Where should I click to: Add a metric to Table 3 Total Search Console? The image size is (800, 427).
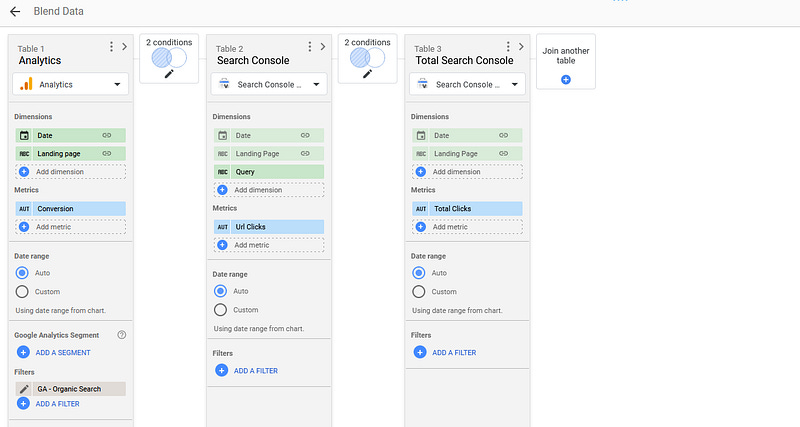point(467,227)
